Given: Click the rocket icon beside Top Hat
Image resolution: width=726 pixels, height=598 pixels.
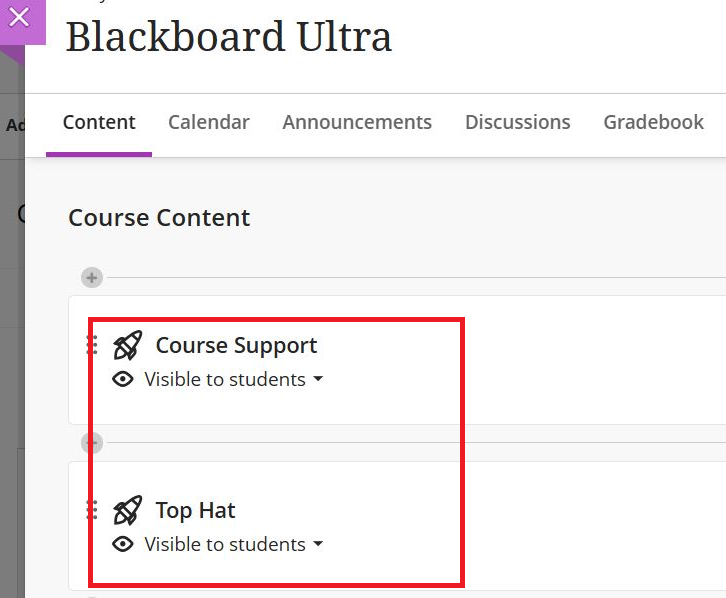Looking at the screenshot, I should (128, 510).
